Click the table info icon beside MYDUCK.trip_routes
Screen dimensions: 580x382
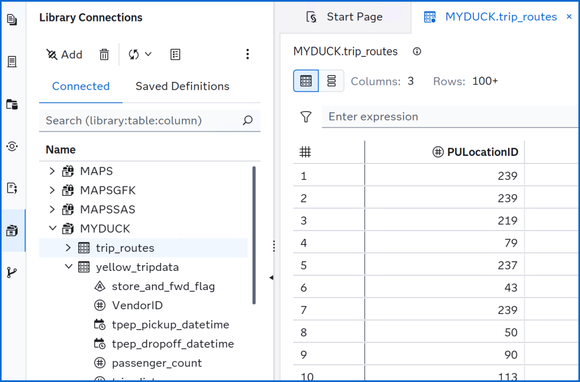click(x=417, y=51)
